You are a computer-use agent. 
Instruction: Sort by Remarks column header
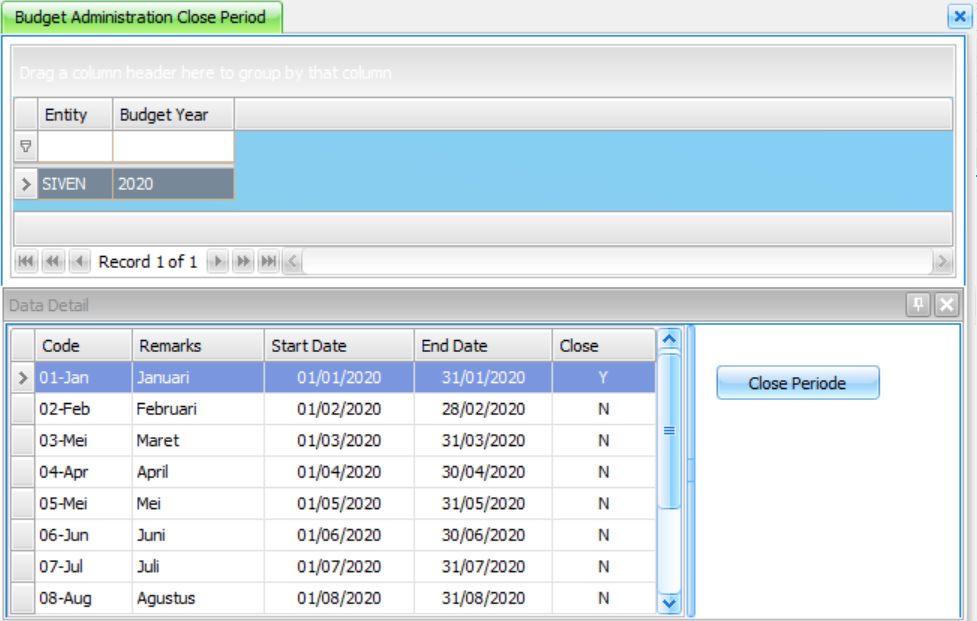[198, 346]
